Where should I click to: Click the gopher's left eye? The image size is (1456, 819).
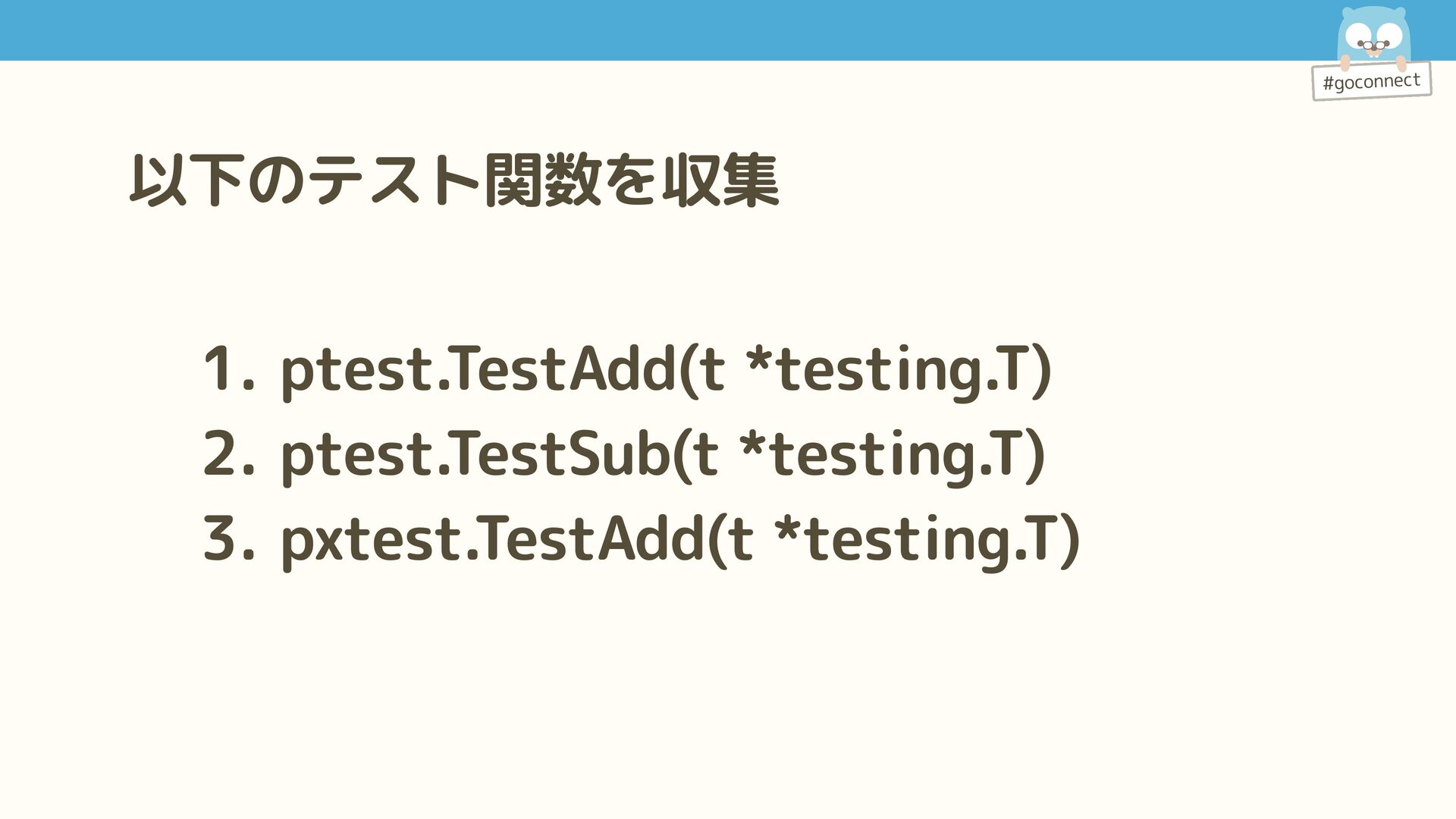[x=1358, y=34]
